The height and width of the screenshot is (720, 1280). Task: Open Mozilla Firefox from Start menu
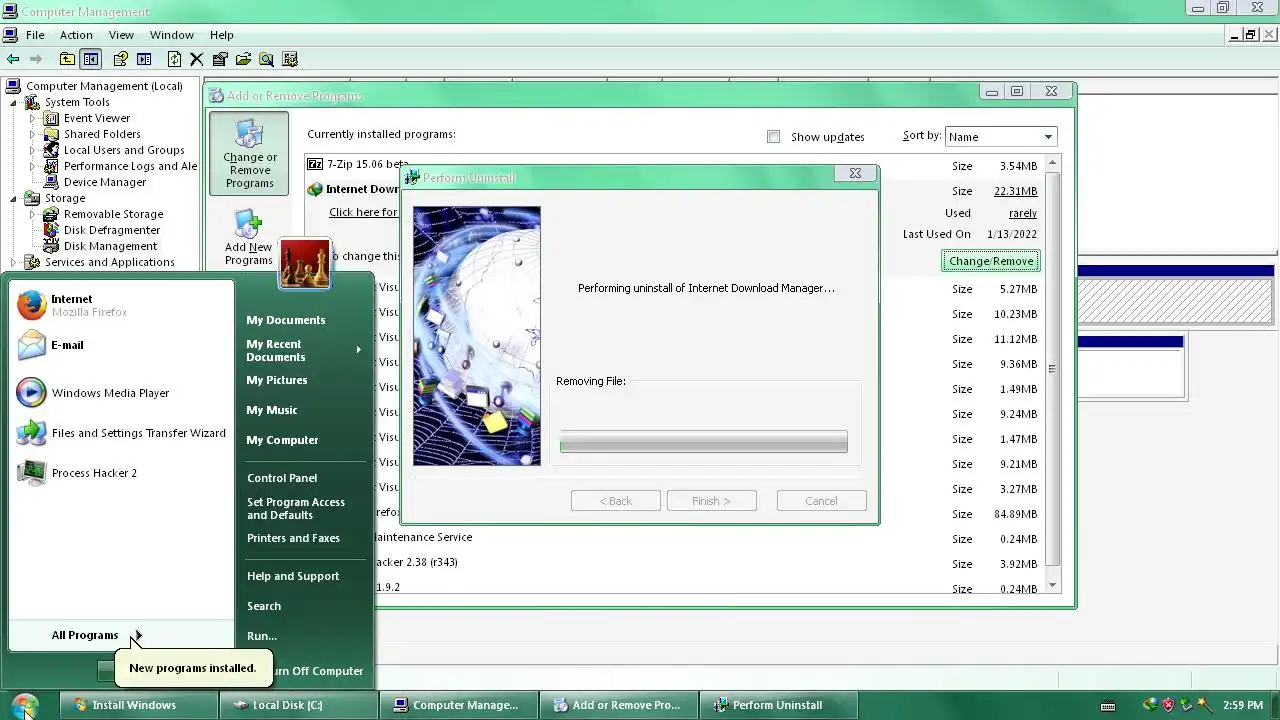click(121, 305)
